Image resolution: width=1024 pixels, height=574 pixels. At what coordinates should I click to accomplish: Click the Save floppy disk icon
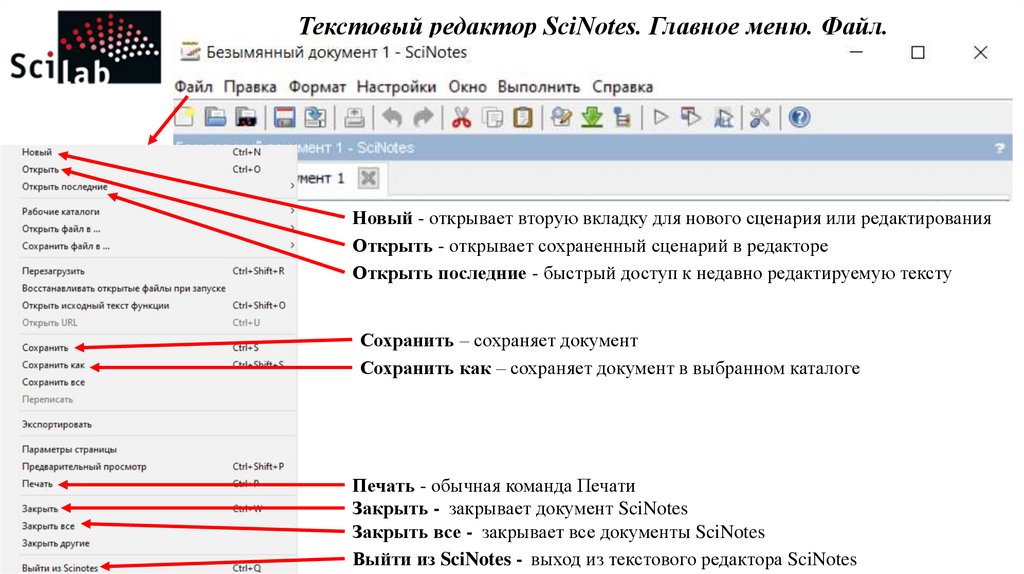coord(284,118)
